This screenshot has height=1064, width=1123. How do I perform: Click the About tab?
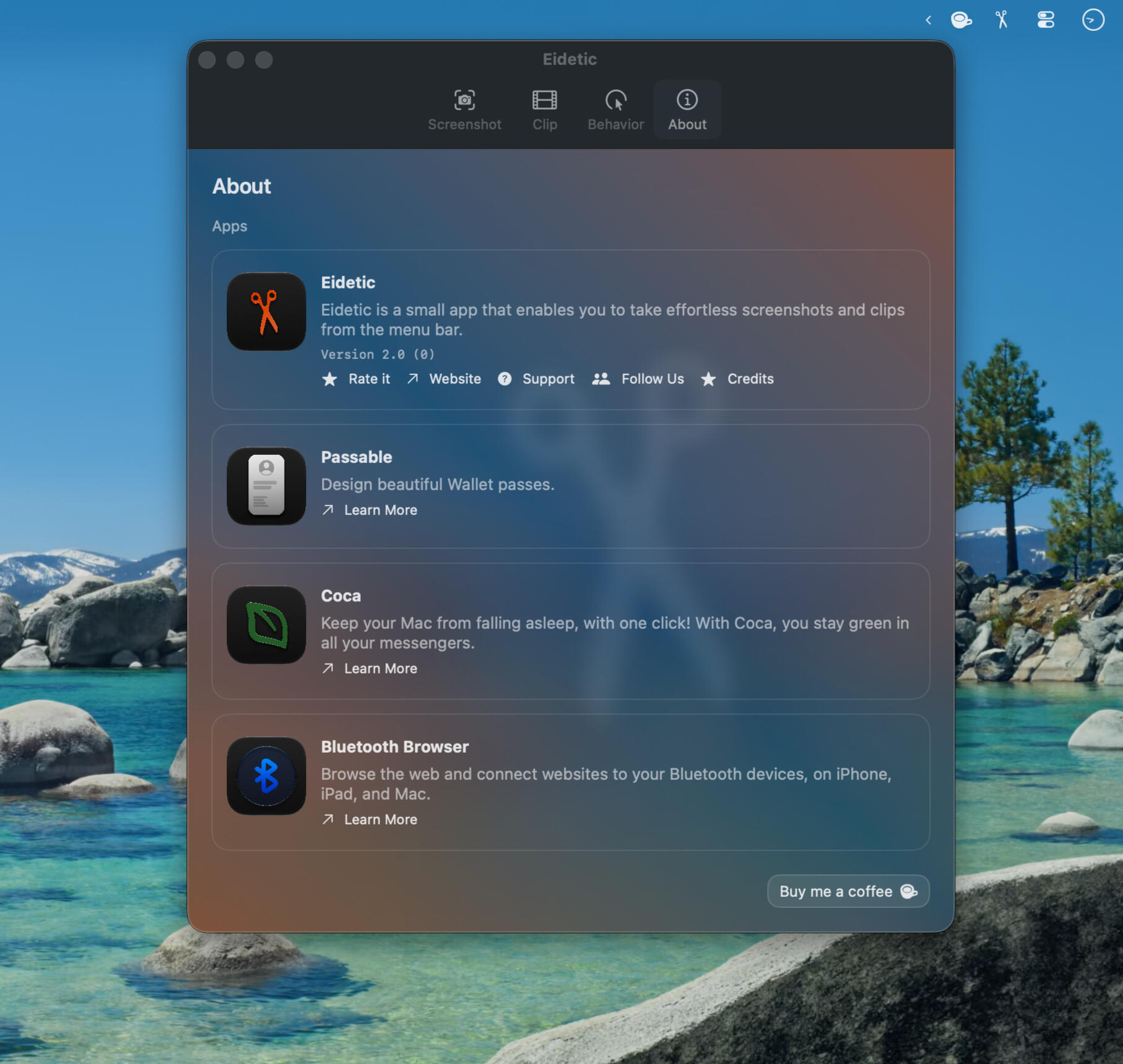[687, 110]
